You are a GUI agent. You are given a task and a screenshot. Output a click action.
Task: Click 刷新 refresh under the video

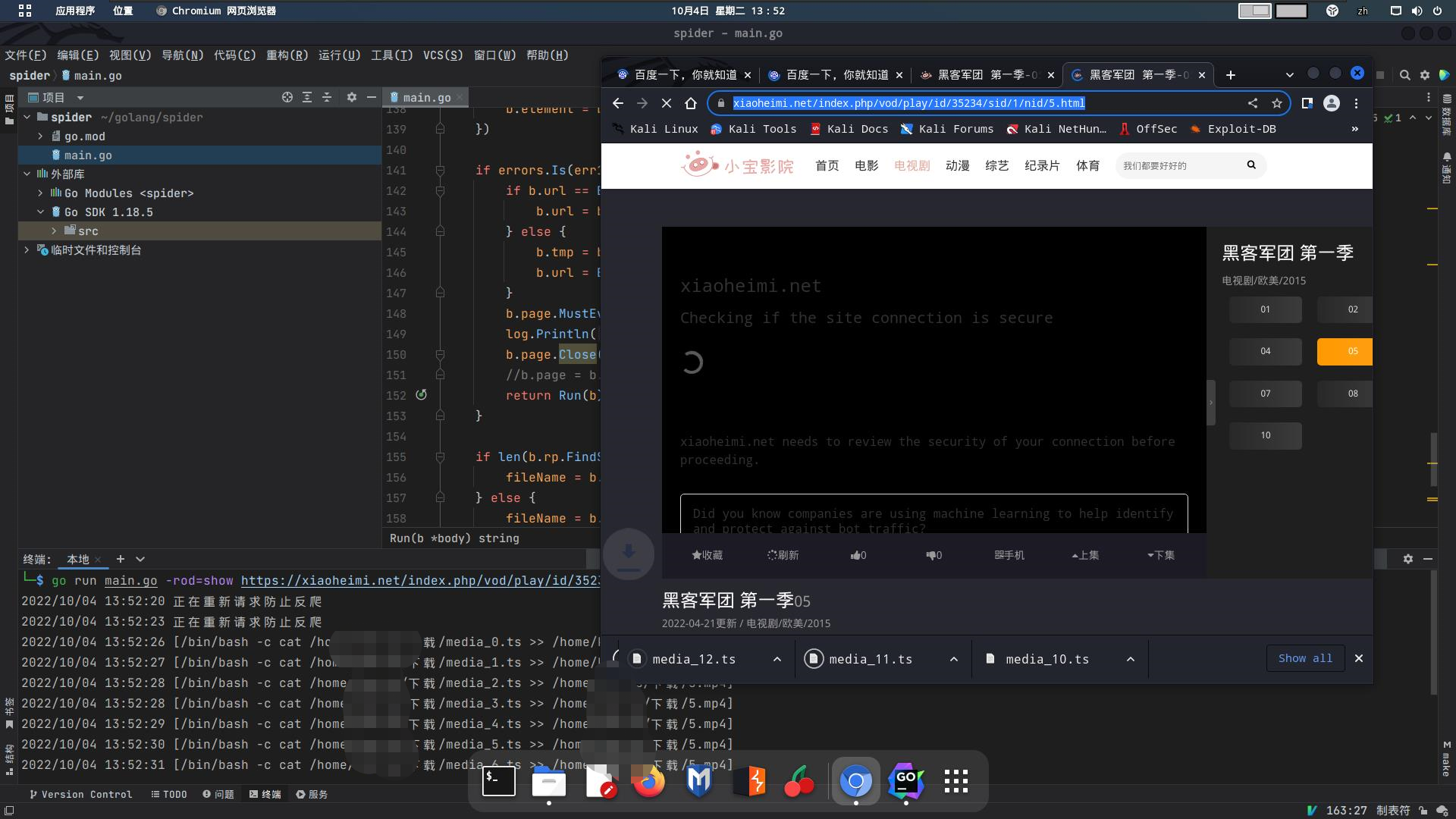783,555
